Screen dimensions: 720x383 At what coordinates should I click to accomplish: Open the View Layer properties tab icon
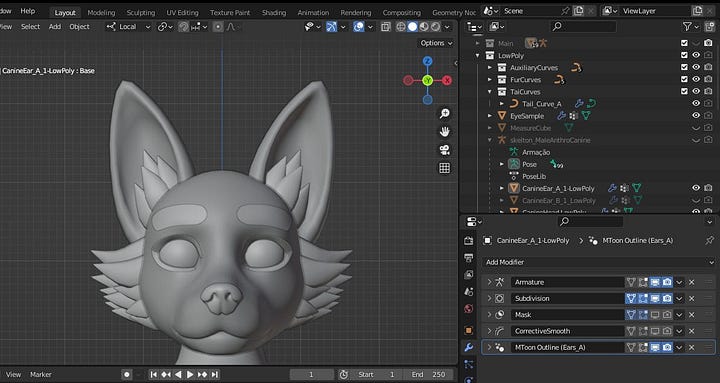click(468, 275)
